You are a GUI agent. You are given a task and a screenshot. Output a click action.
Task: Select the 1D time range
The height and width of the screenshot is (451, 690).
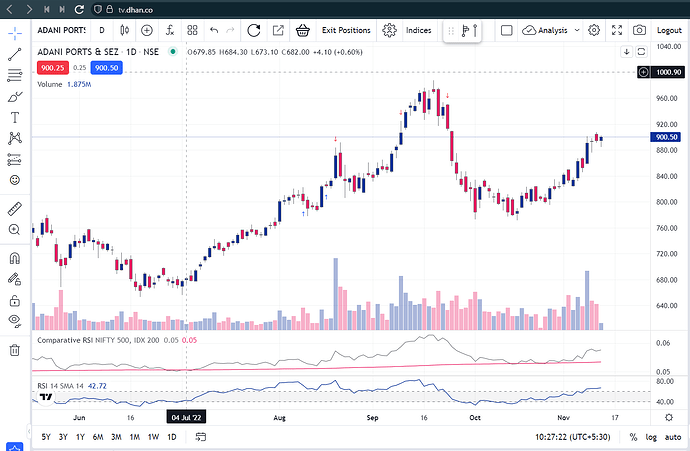[172, 437]
